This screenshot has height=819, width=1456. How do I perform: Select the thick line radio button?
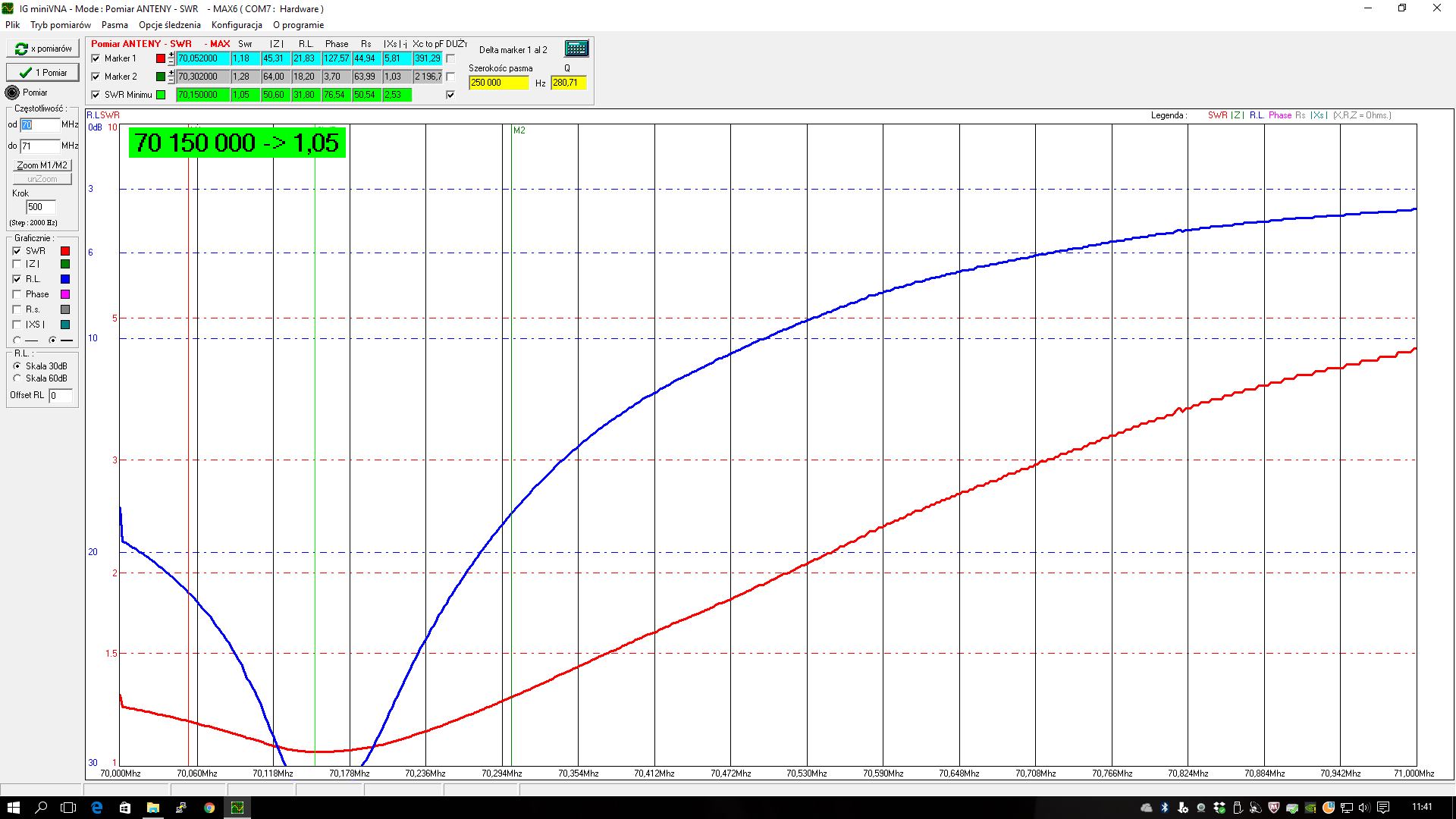click(52, 340)
